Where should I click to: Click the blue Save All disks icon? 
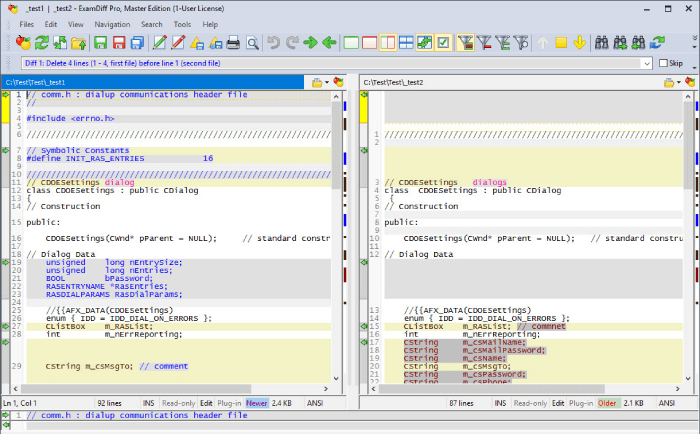137,43
